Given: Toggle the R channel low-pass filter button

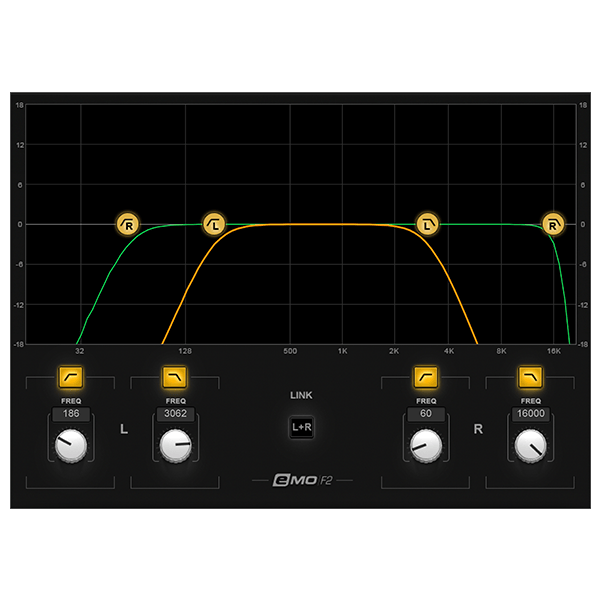Looking at the screenshot, I should pos(530,377).
